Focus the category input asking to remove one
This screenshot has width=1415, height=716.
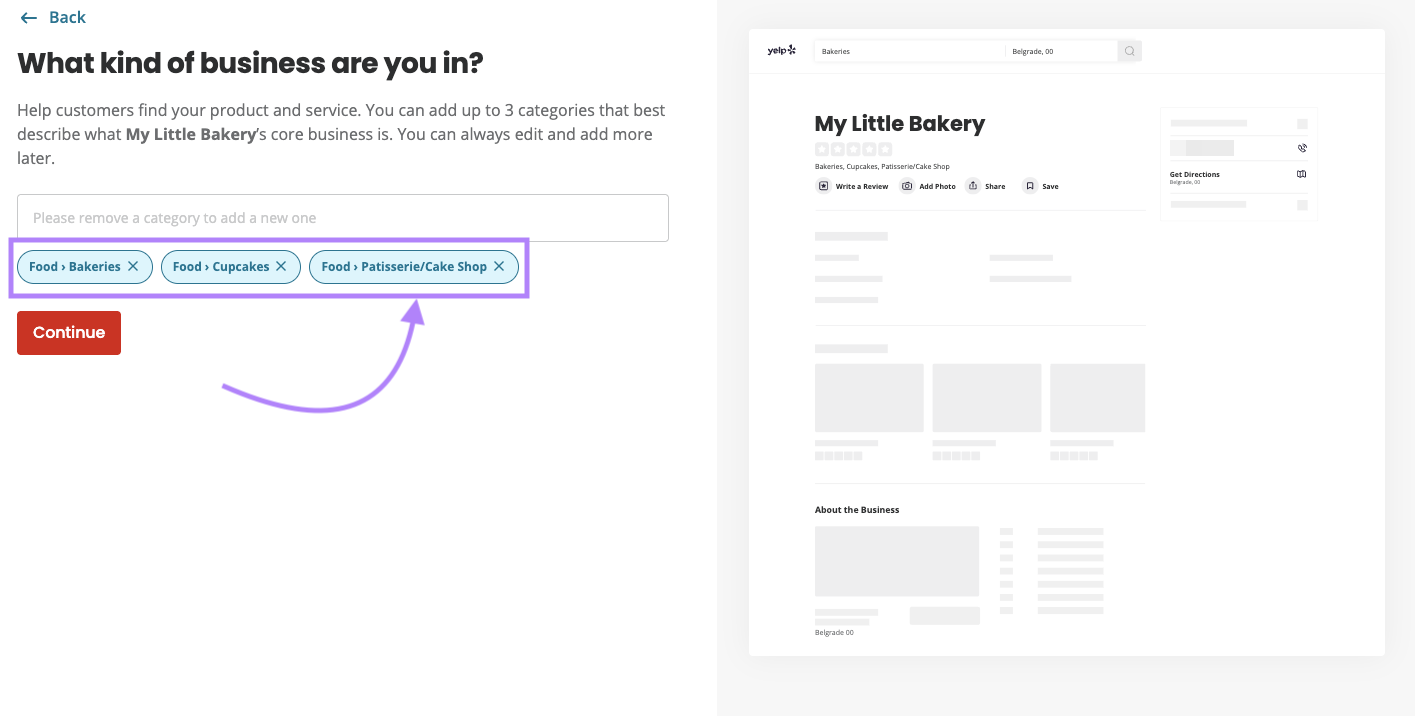pyautogui.click(x=343, y=217)
